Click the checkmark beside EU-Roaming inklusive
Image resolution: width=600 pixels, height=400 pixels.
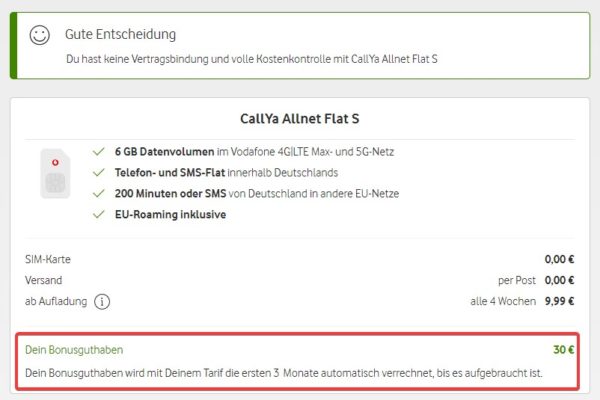[x=98, y=214]
